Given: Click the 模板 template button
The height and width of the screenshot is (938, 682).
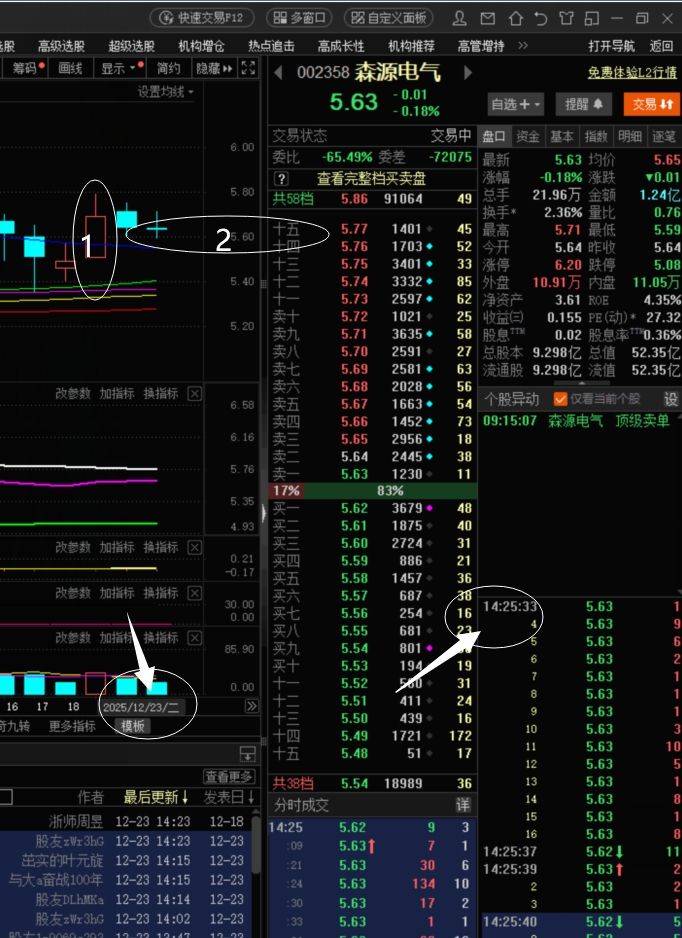Looking at the screenshot, I should tap(133, 726).
